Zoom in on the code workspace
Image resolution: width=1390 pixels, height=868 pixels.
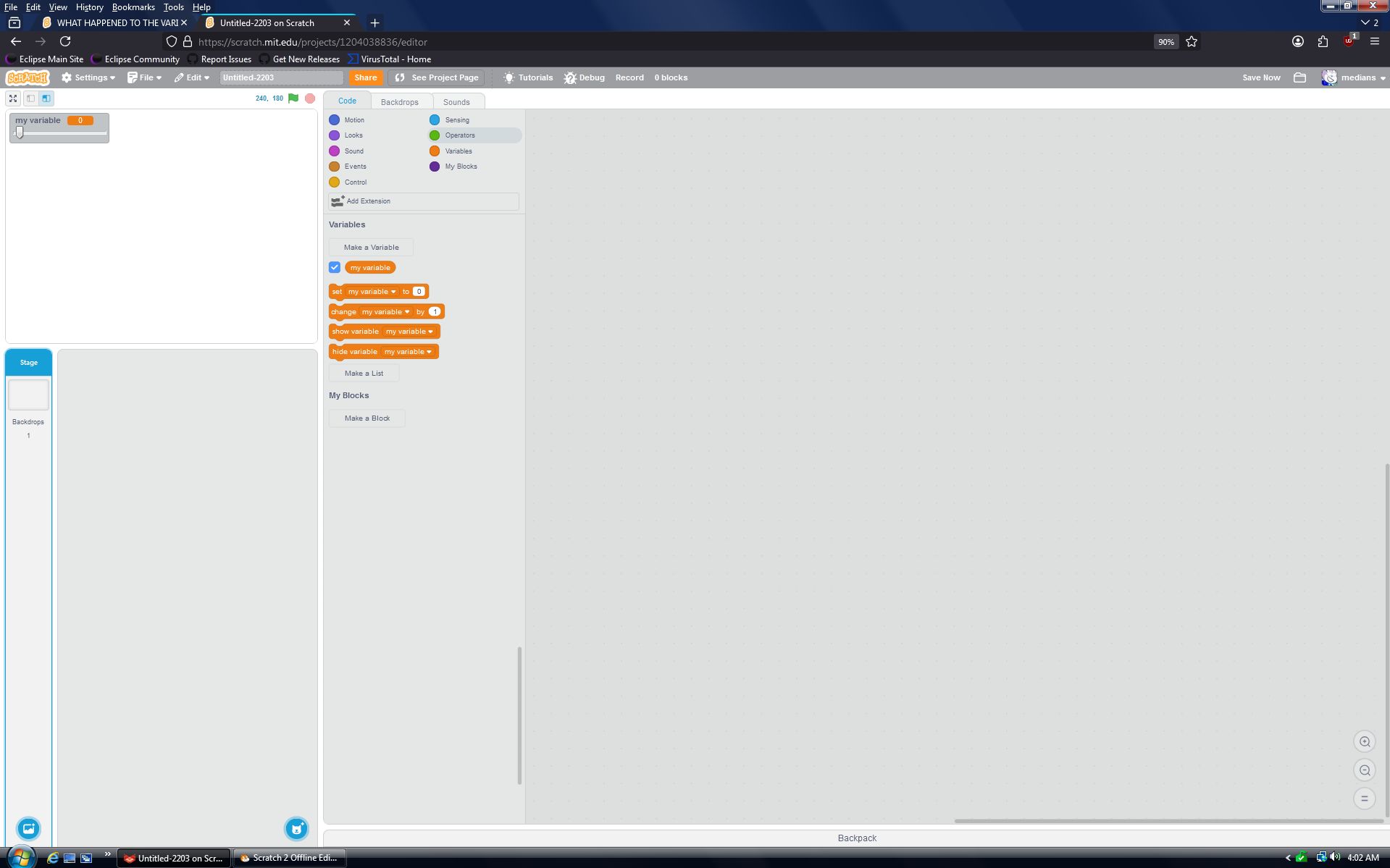tap(1364, 741)
